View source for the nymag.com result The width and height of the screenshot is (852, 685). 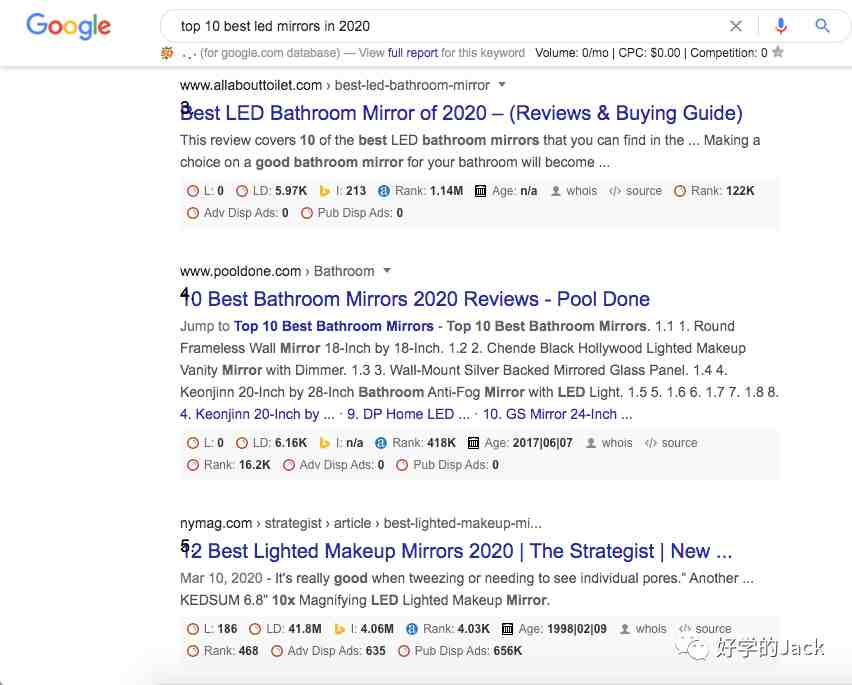click(x=705, y=629)
